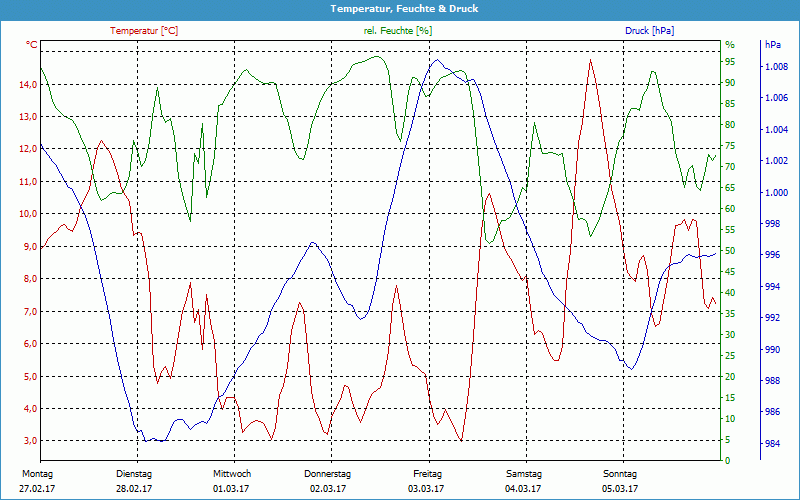Click the '85' humidity axis value
The height and width of the screenshot is (500, 800).
[730, 104]
